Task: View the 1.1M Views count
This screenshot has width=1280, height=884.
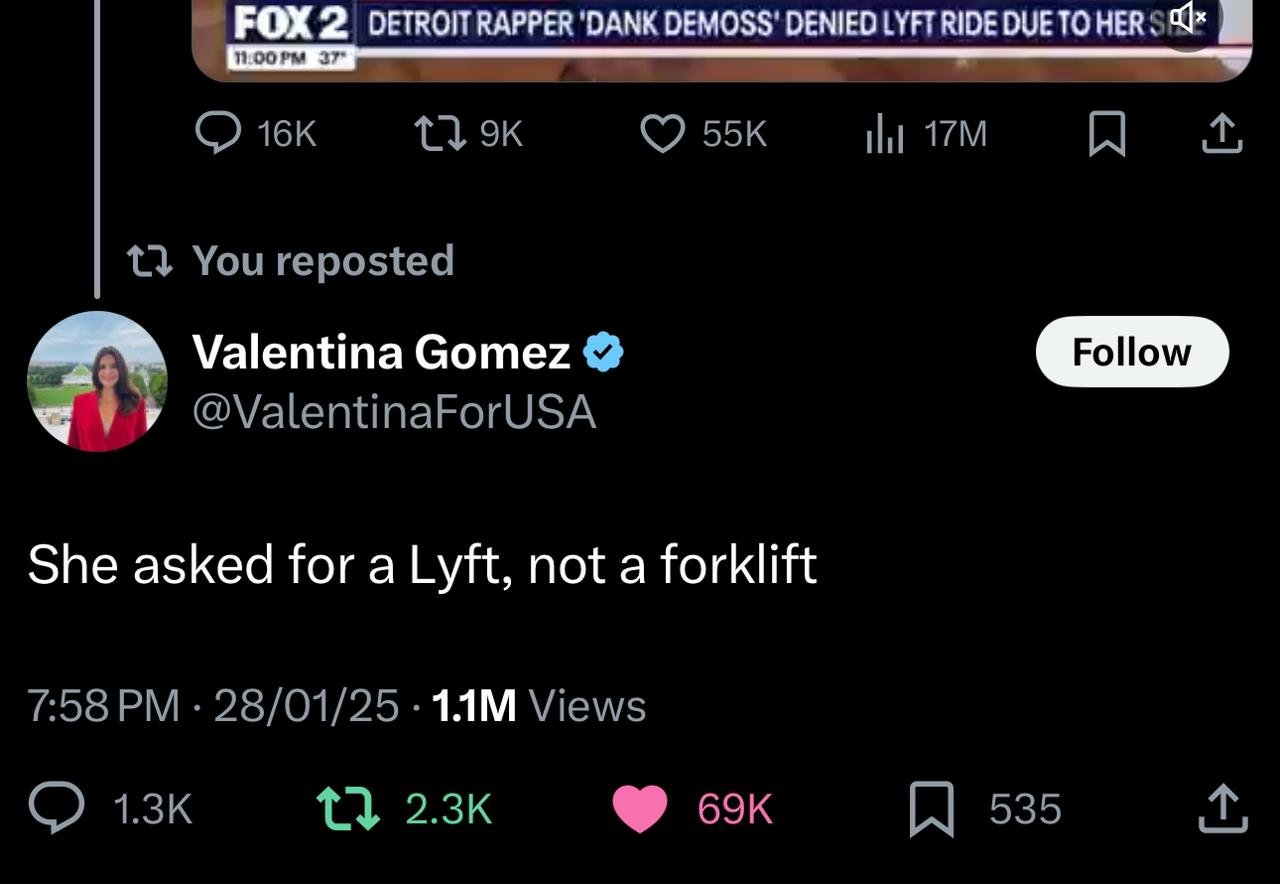Action: (539, 706)
